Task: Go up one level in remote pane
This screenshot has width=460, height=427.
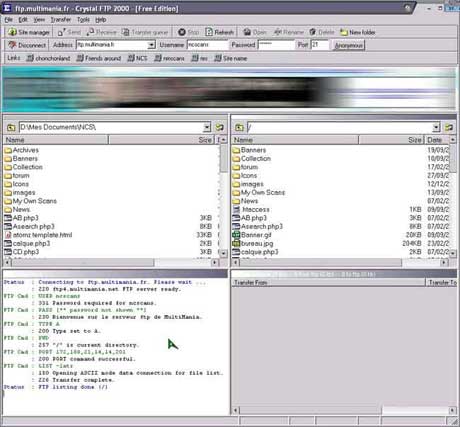Action: pyautogui.click(x=239, y=127)
